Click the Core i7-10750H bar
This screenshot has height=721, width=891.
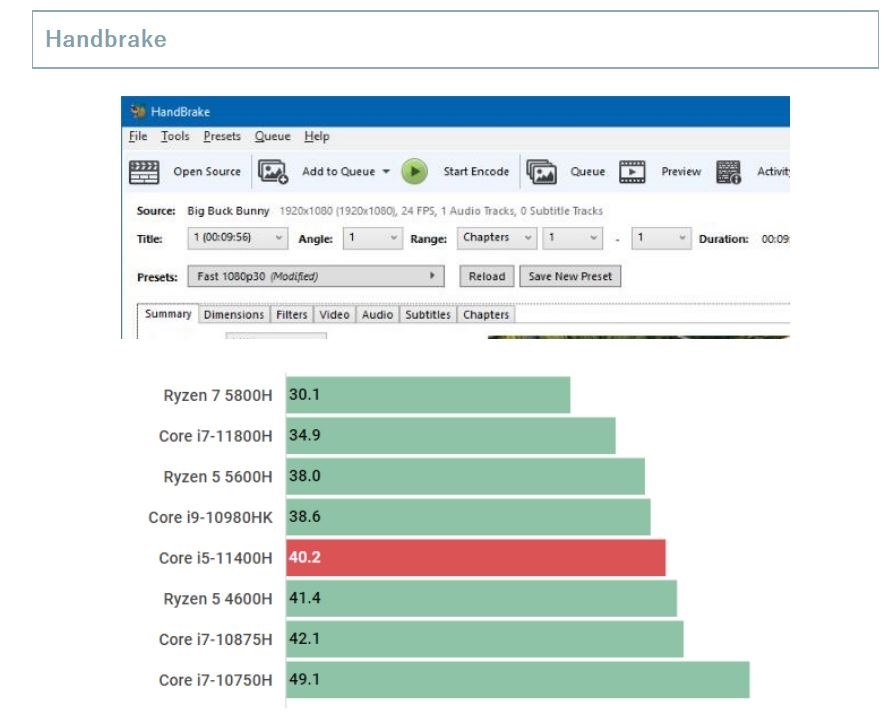click(518, 680)
